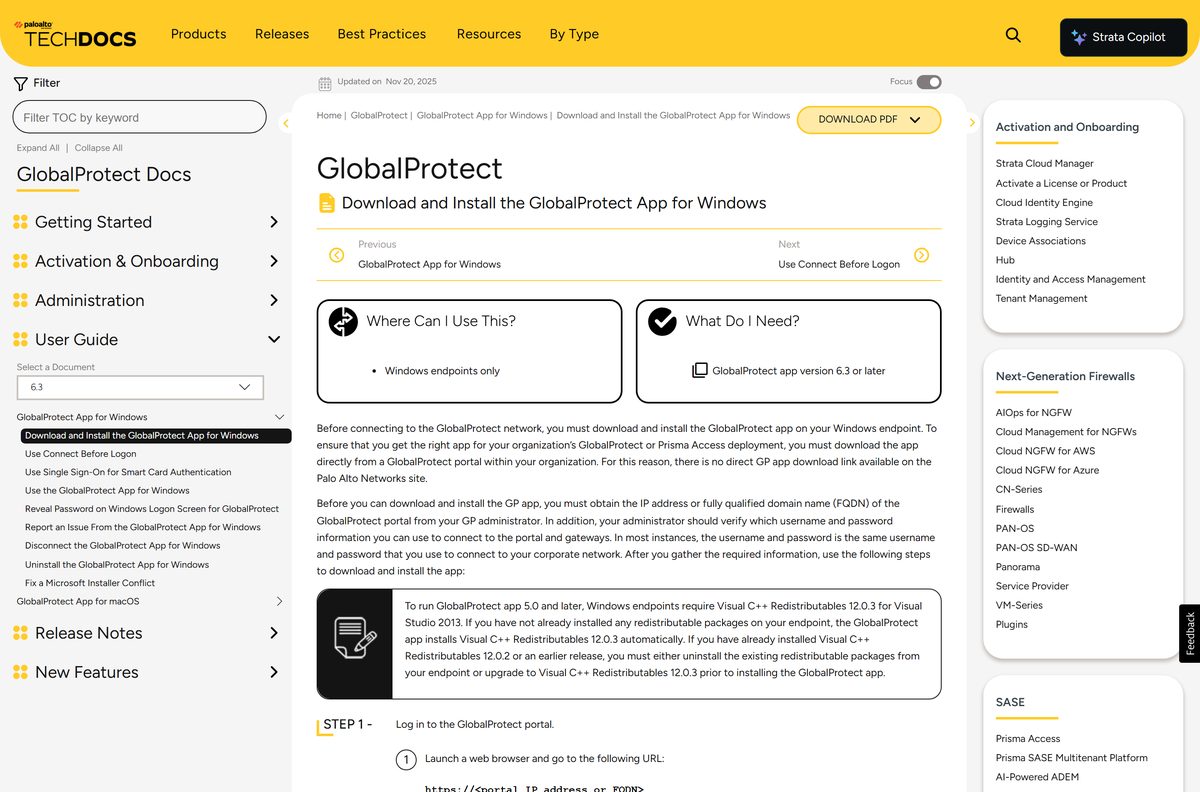This screenshot has height=792, width=1200.
Task: Open PAN-OS SD-WAN link
Action: tap(1035, 548)
